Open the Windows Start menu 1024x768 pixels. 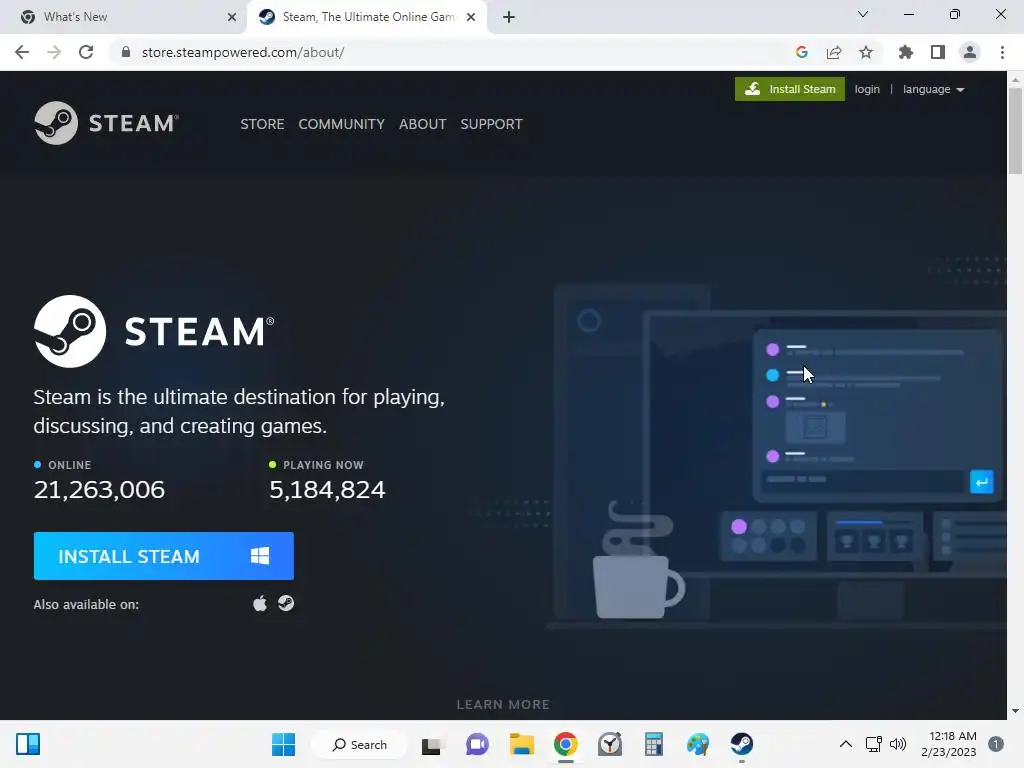pyautogui.click(x=283, y=744)
